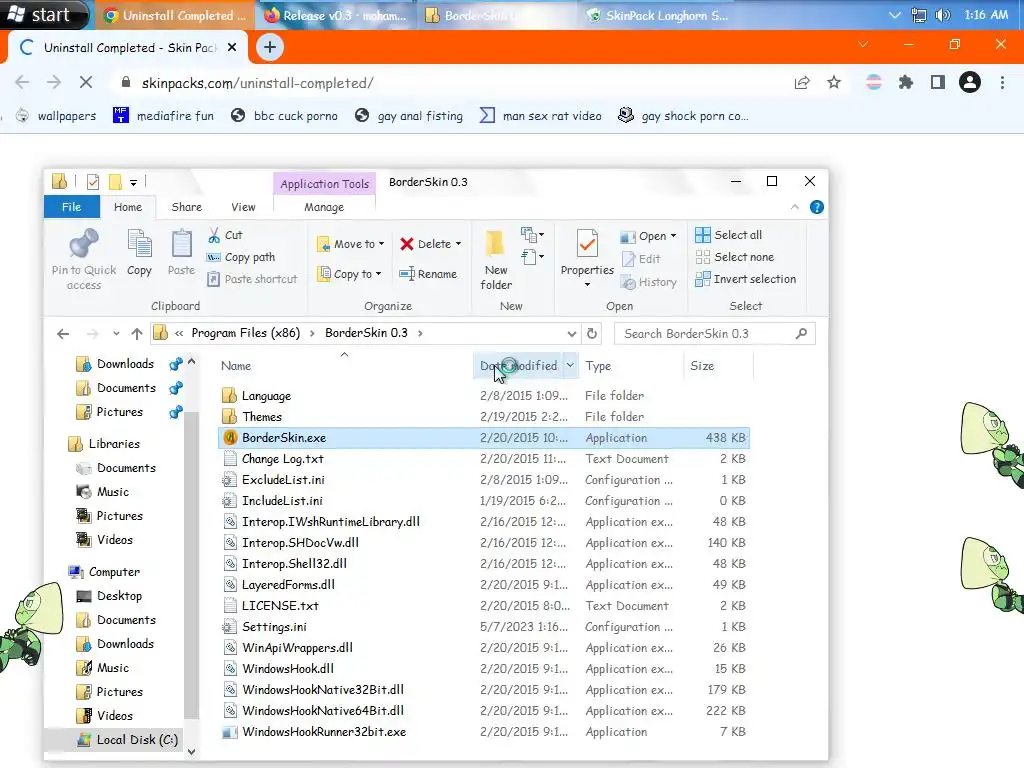Sort by Type column header
The width and height of the screenshot is (1024, 768).
(x=598, y=366)
